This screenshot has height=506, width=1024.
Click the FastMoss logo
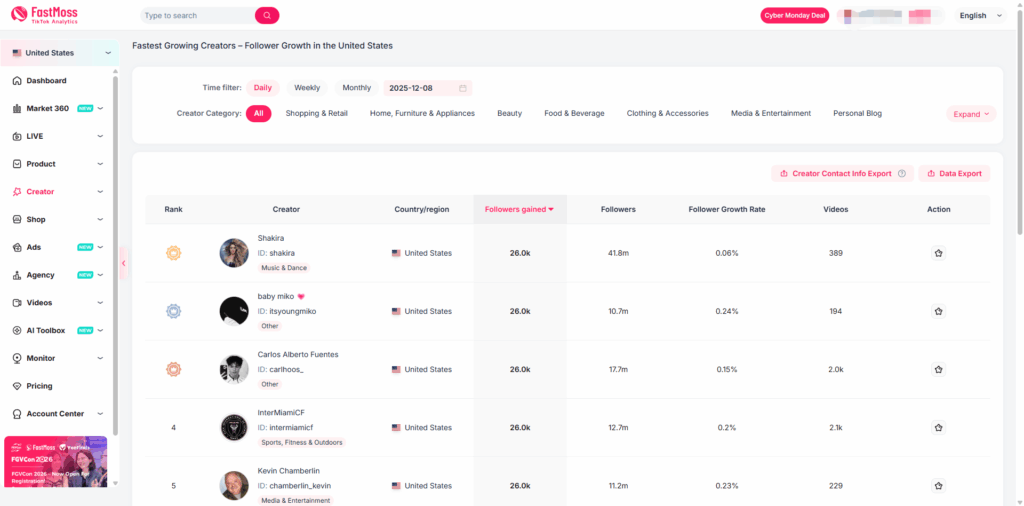(x=44, y=15)
